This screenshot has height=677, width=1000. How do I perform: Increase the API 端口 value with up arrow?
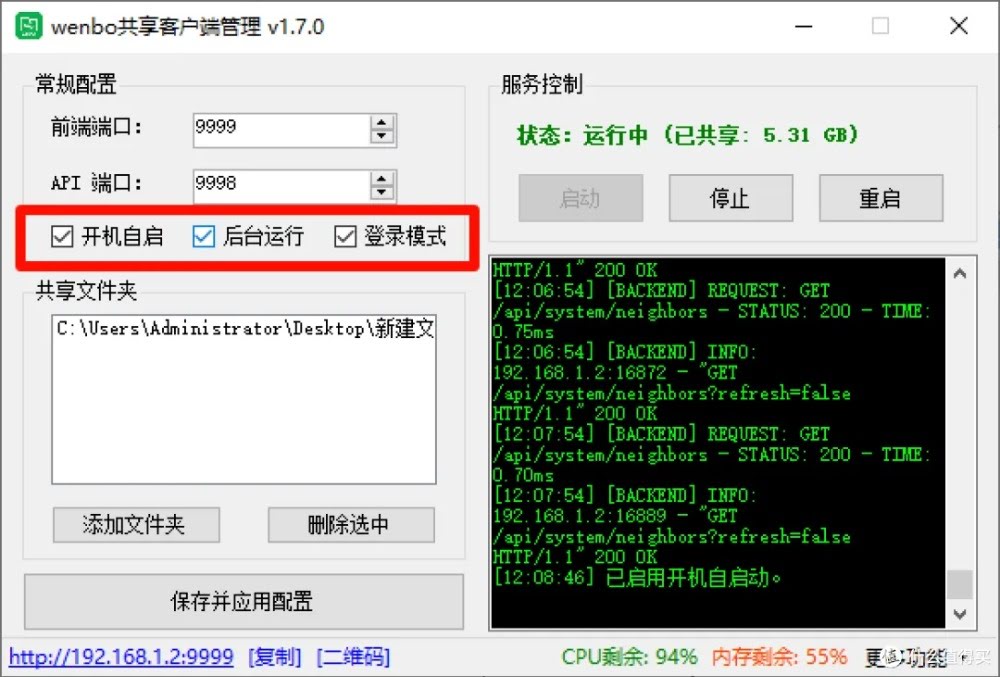[381, 179]
